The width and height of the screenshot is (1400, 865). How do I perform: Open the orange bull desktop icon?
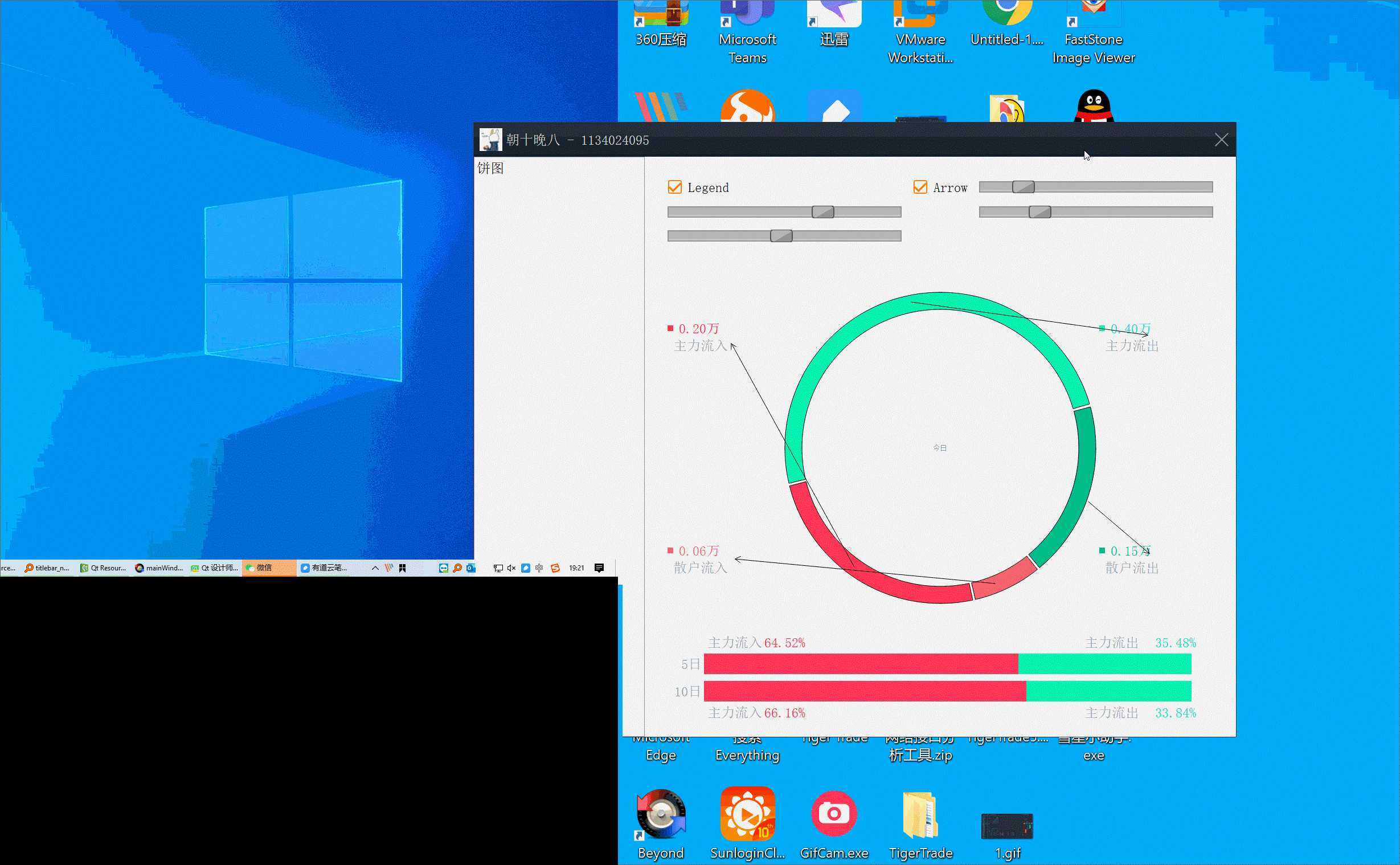(x=747, y=106)
